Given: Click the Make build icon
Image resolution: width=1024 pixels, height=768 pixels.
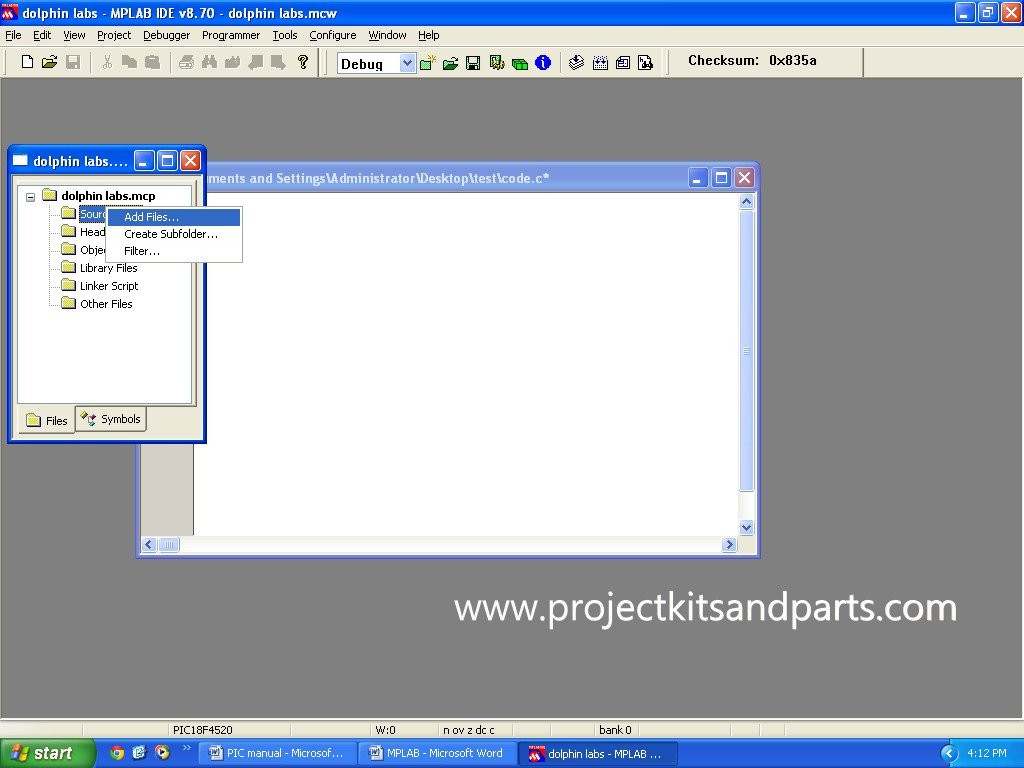Looking at the screenshot, I should pos(577,63).
